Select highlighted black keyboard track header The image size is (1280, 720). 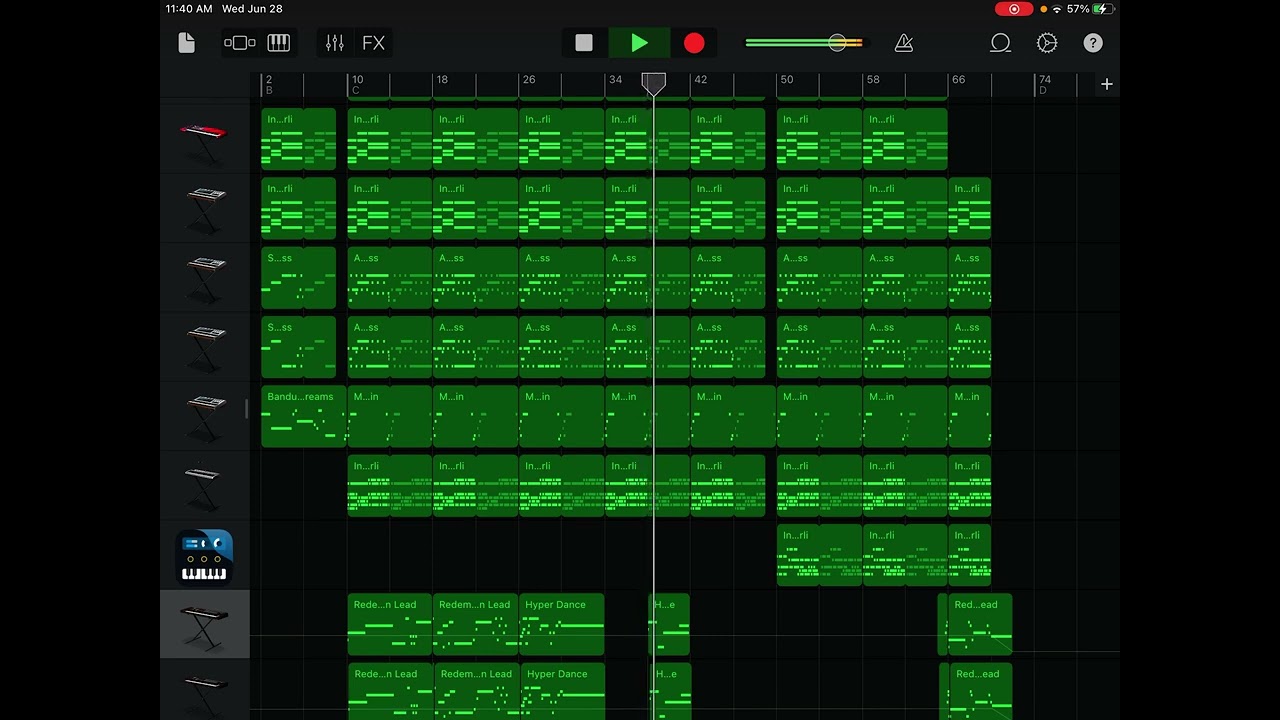point(204,624)
